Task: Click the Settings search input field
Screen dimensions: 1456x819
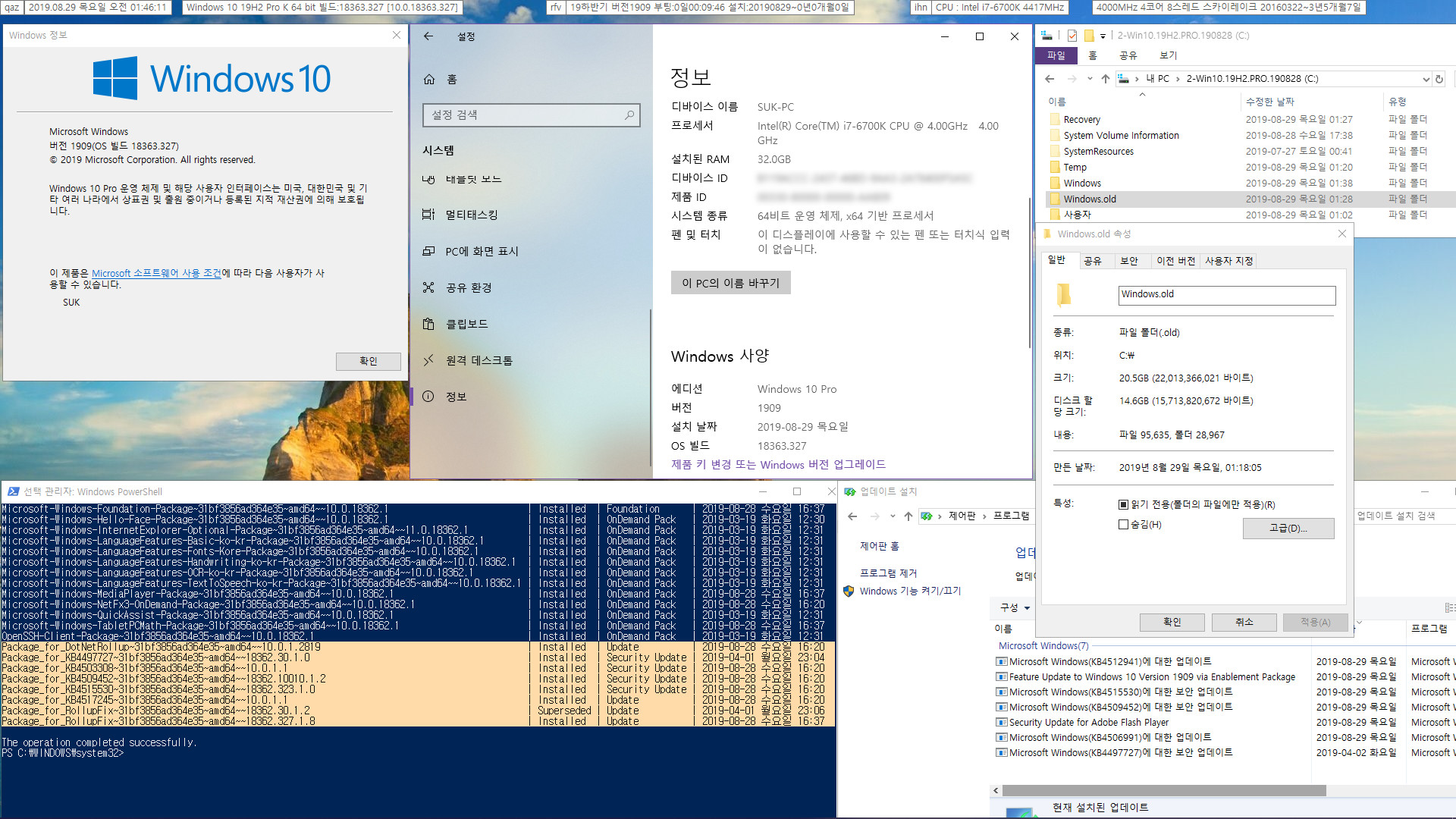Action: (531, 115)
